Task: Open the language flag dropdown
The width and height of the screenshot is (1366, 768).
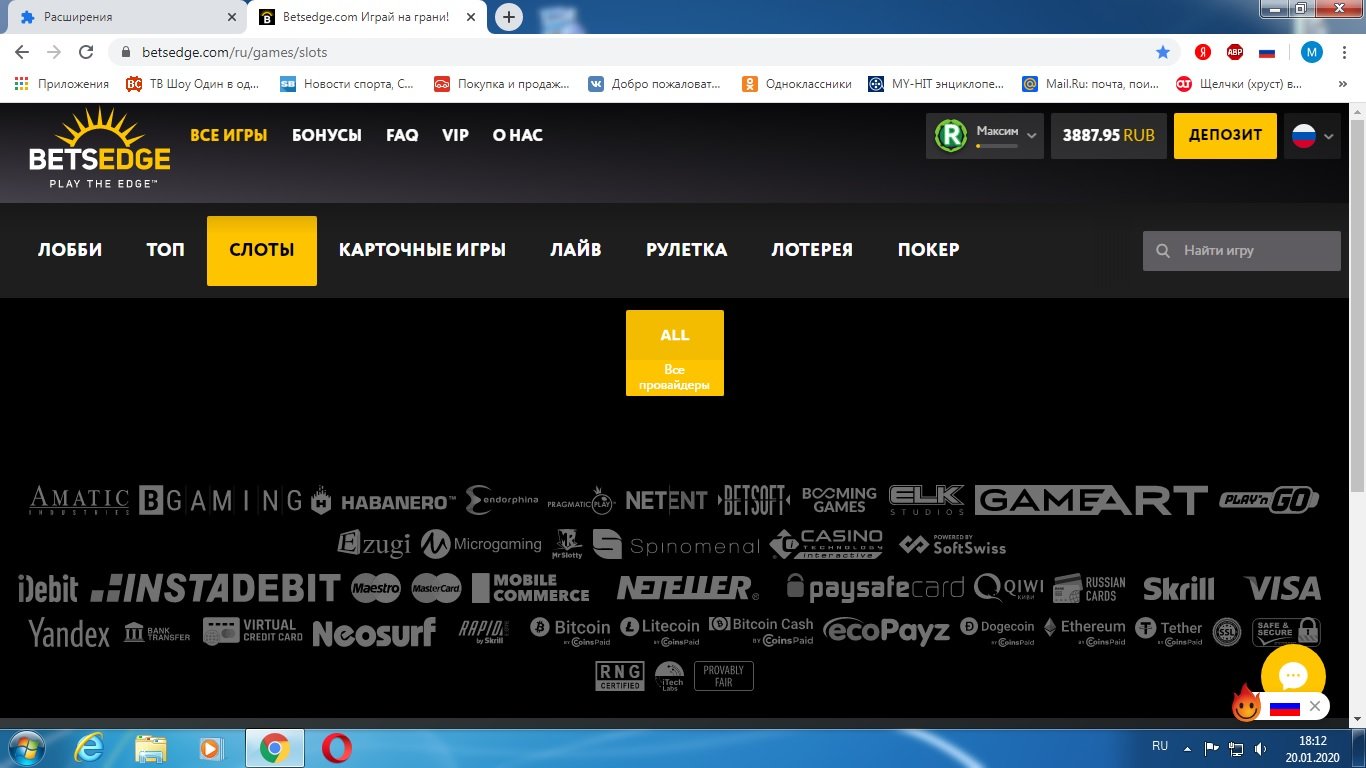Action: (1313, 136)
